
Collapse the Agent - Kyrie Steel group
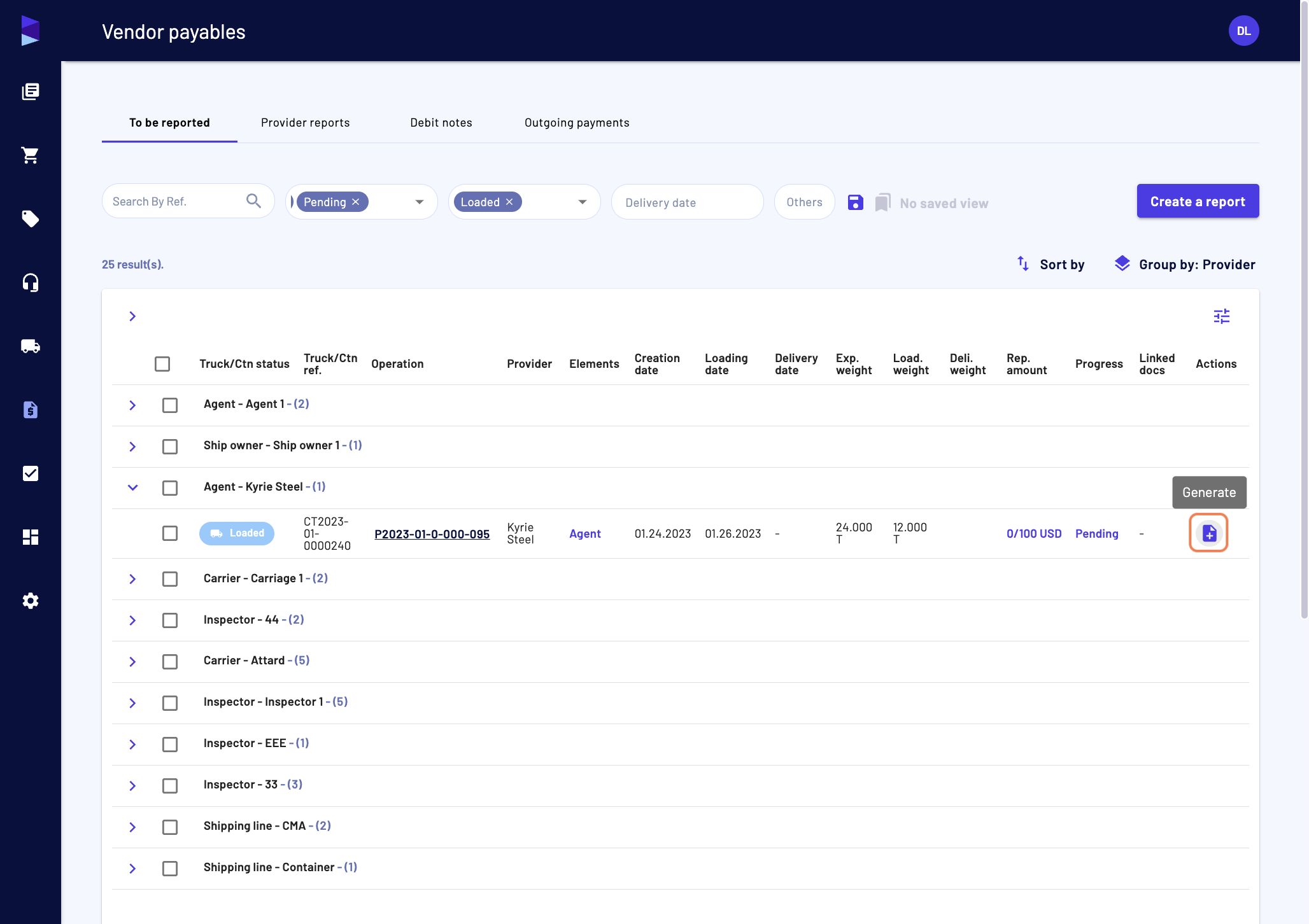point(132,487)
